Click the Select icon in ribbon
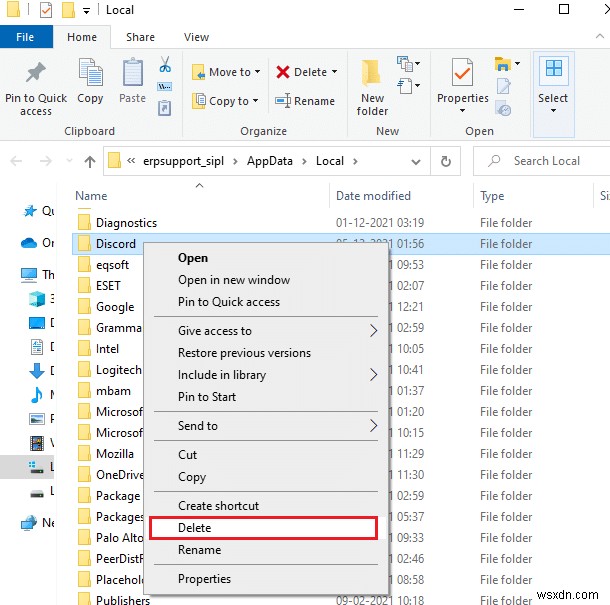 click(553, 69)
